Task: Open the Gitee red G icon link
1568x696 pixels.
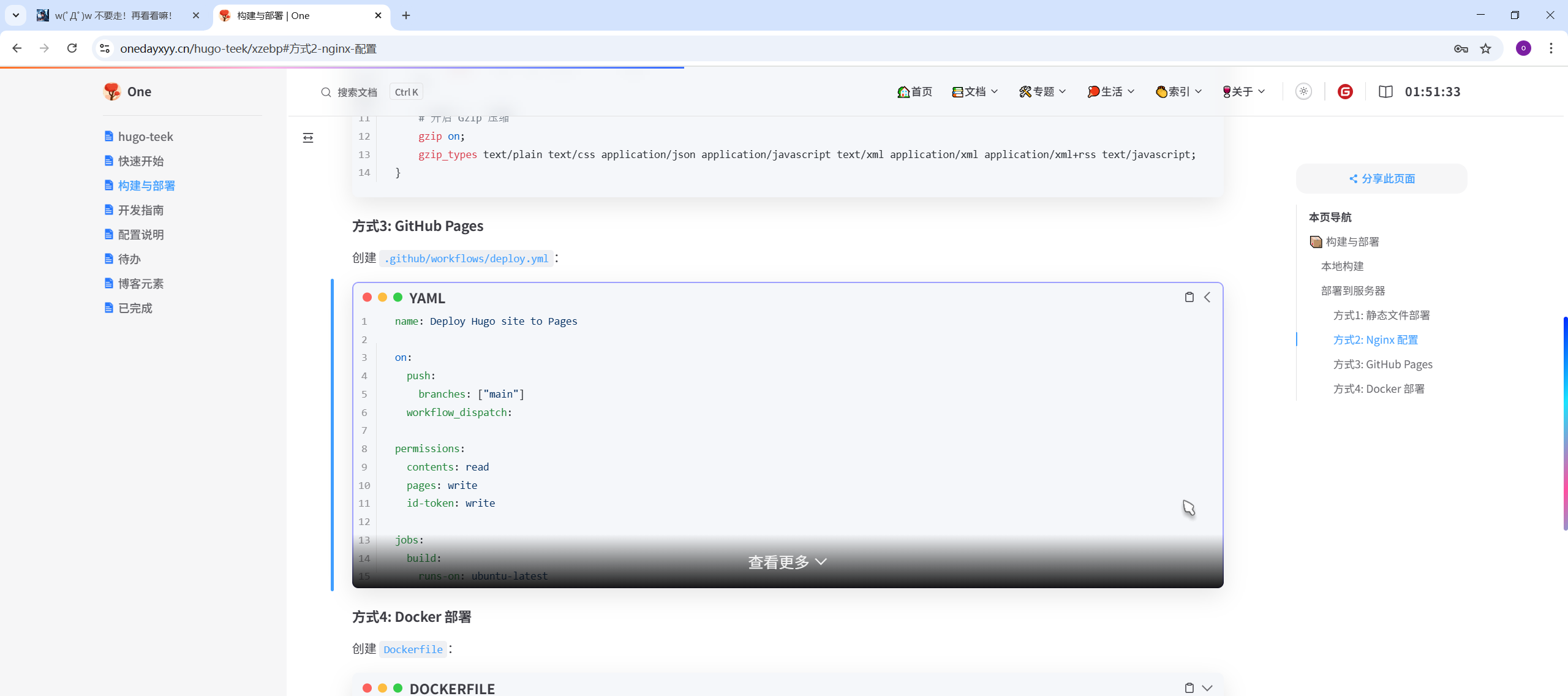Action: pyautogui.click(x=1345, y=91)
